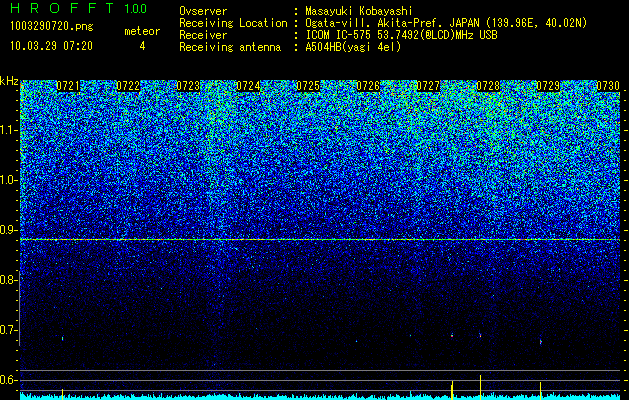Image resolution: width=629 pixels, height=400 pixels.
Task: Click the meteor echo dot at 0729
Action: tap(540, 342)
